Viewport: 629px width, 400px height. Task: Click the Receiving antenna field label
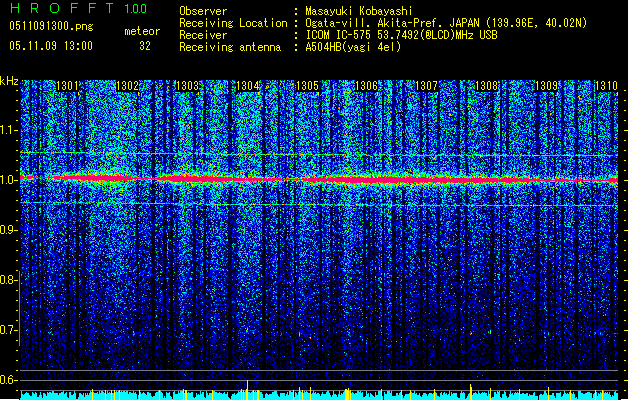230,47
